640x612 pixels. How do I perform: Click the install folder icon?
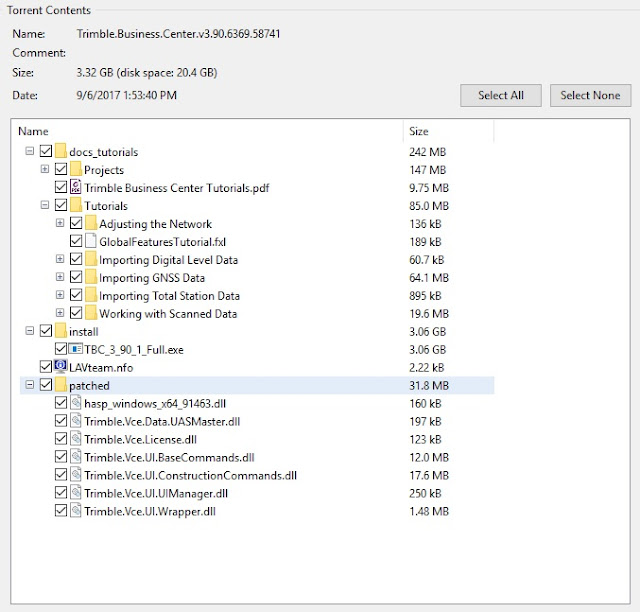click(61, 331)
